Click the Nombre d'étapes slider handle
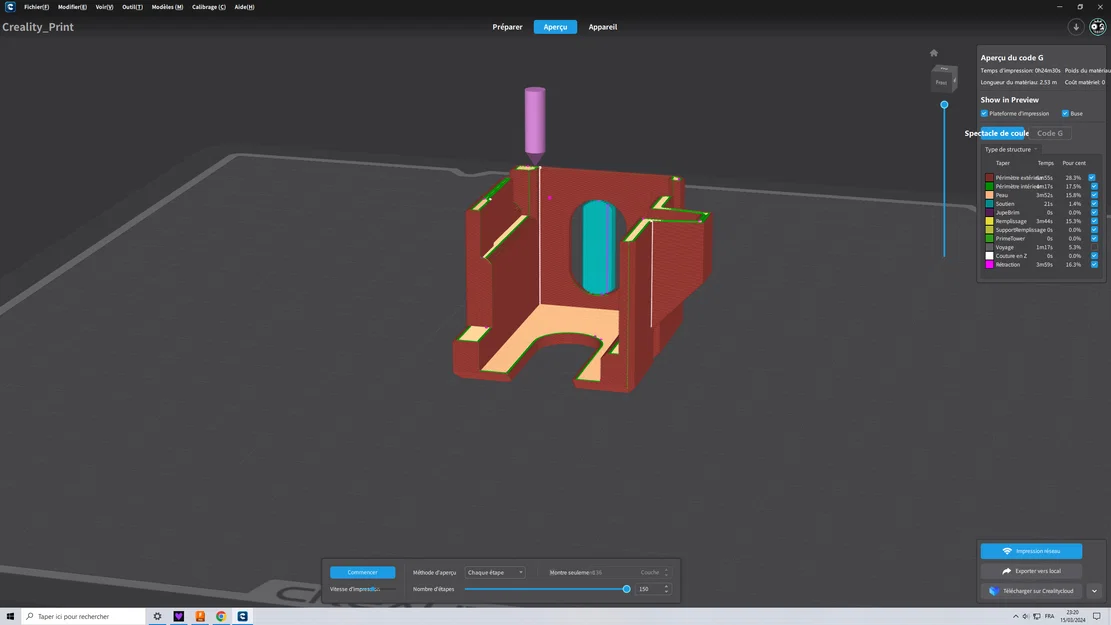This screenshot has height=625, width=1111. coord(627,589)
